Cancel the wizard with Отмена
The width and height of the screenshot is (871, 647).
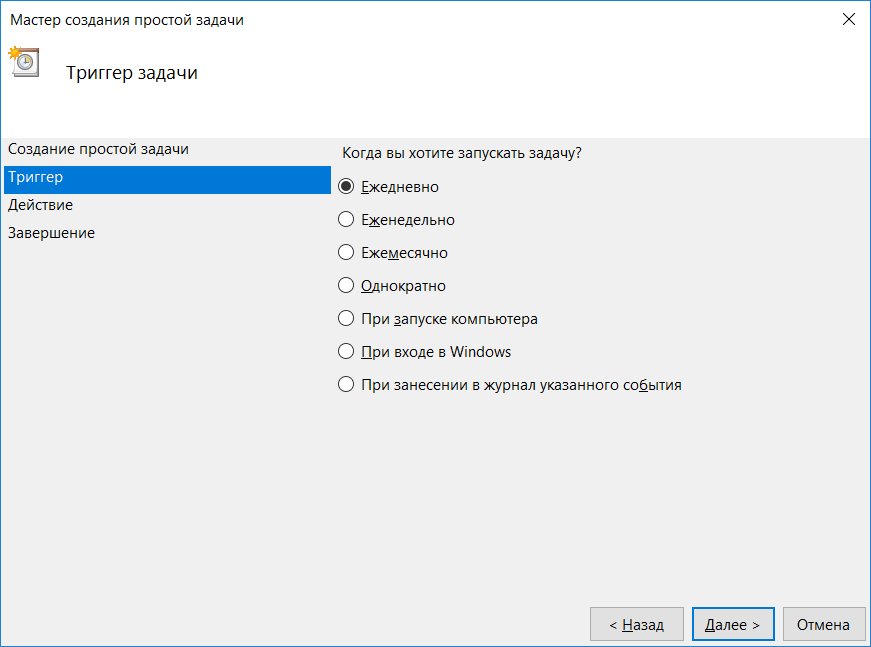[824, 624]
